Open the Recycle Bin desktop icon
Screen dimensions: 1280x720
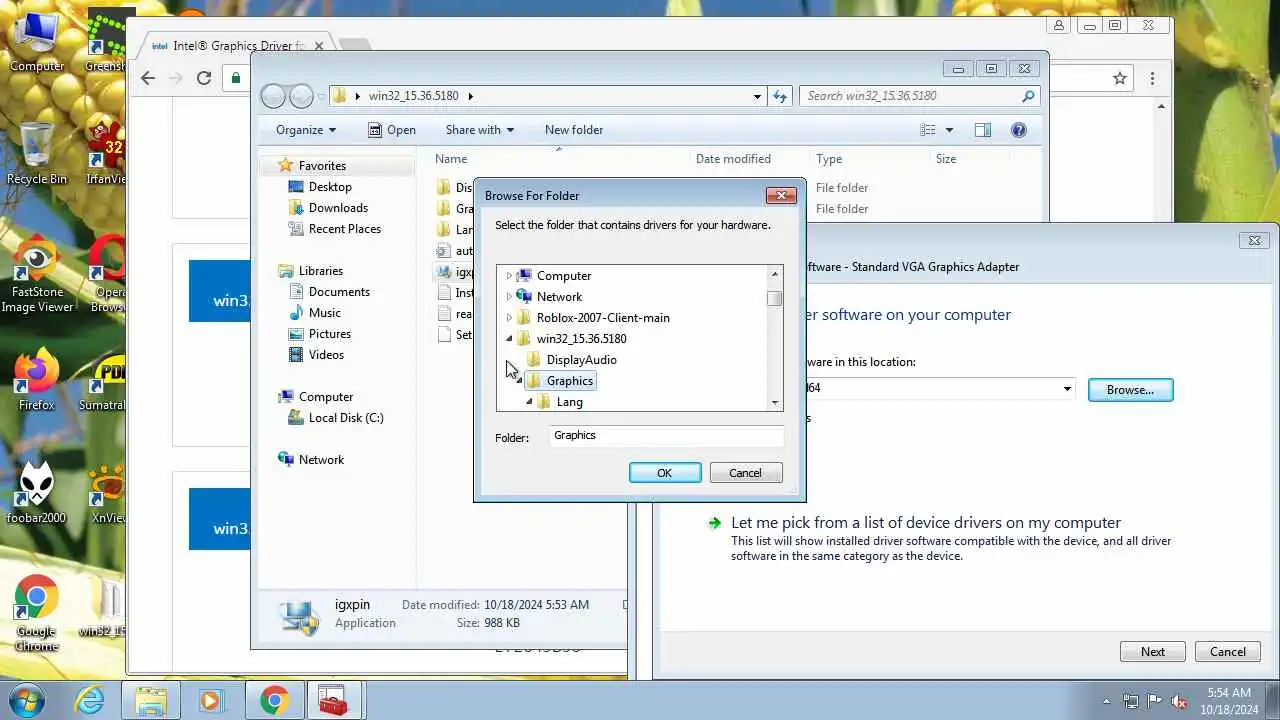coord(36,153)
